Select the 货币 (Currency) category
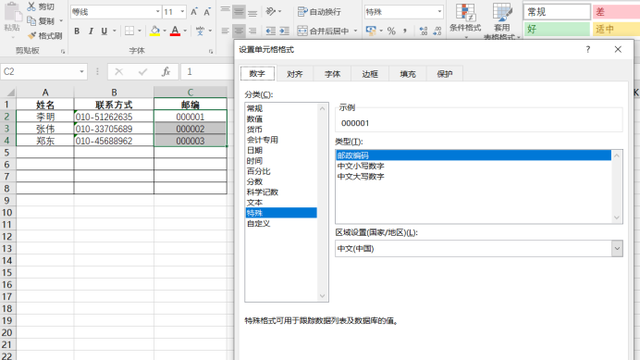Viewport: 640px width, 360px height. click(255, 129)
